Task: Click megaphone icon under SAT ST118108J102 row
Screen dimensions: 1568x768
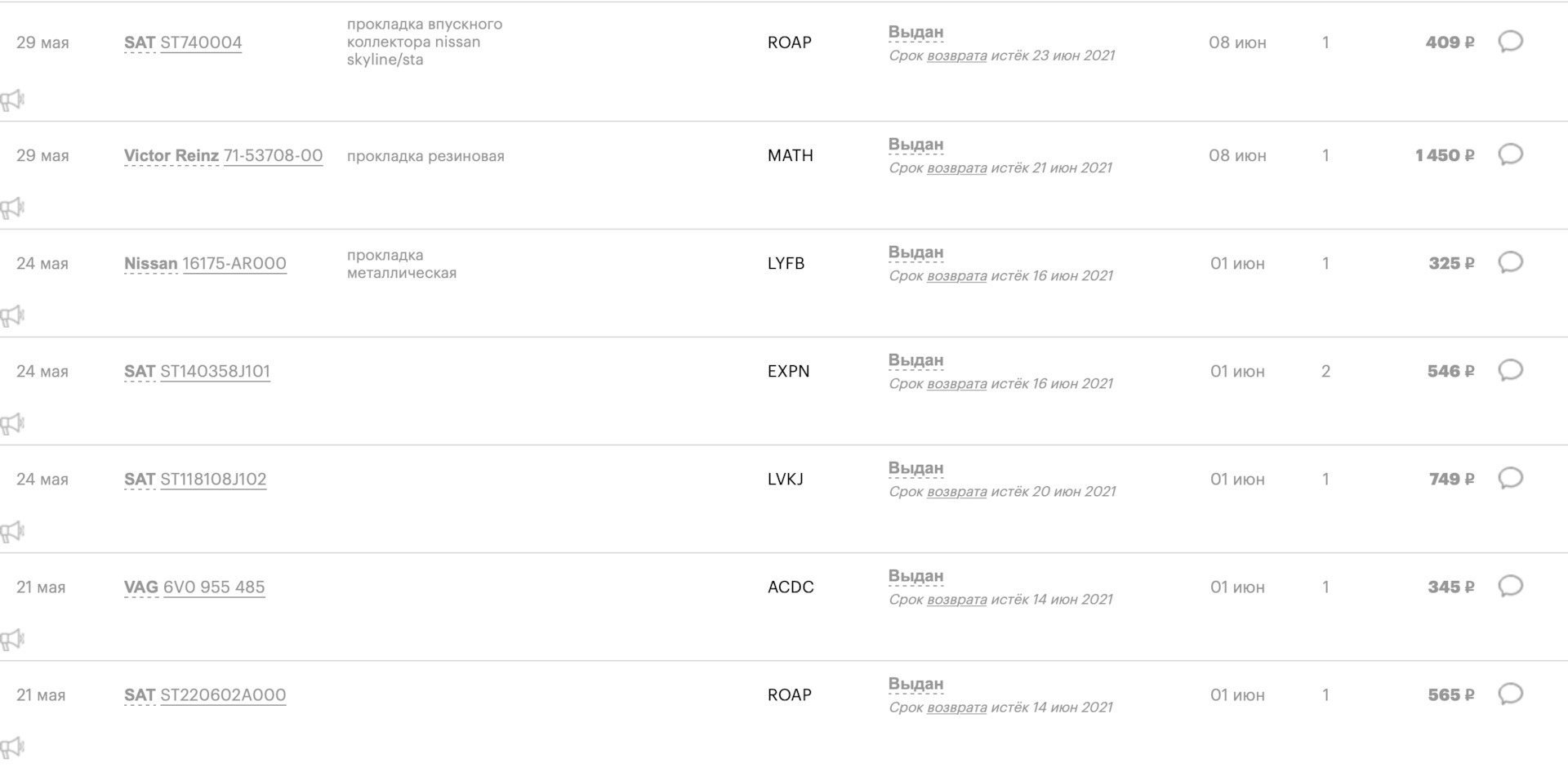Action: coord(12,532)
